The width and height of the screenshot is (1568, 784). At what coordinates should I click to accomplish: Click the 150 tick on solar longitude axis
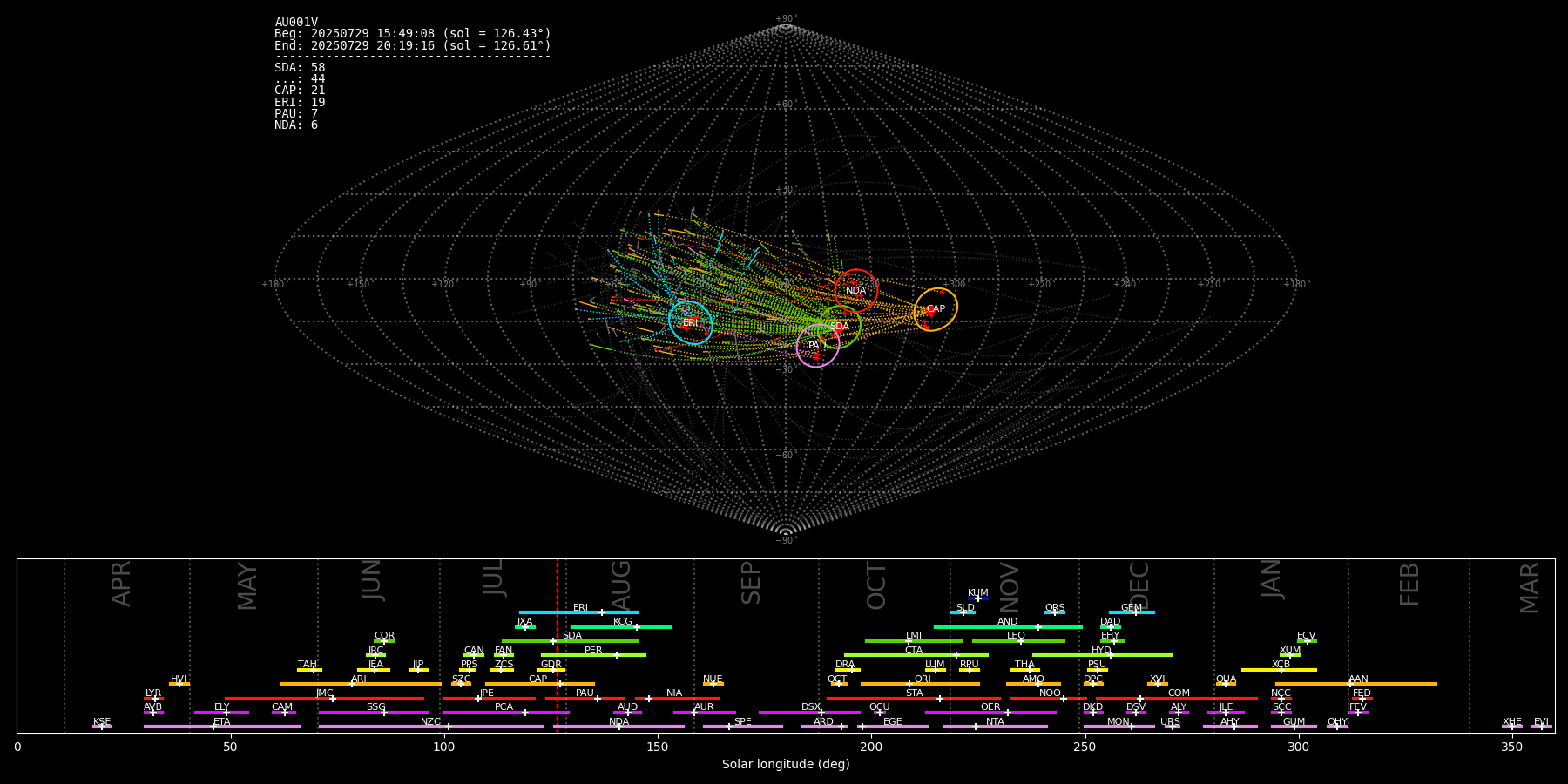pos(658,747)
